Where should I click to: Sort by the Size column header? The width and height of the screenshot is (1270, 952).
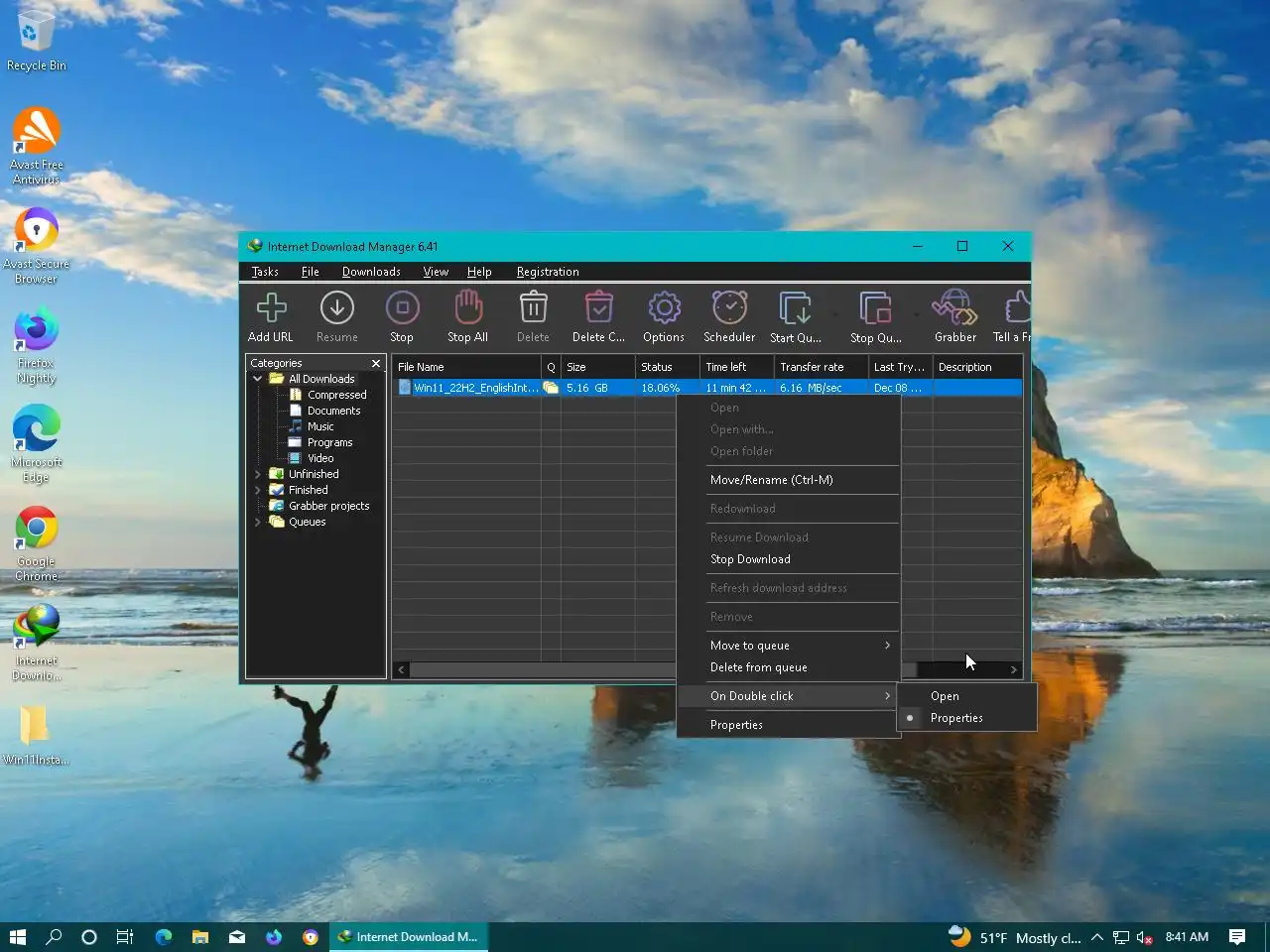point(597,367)
